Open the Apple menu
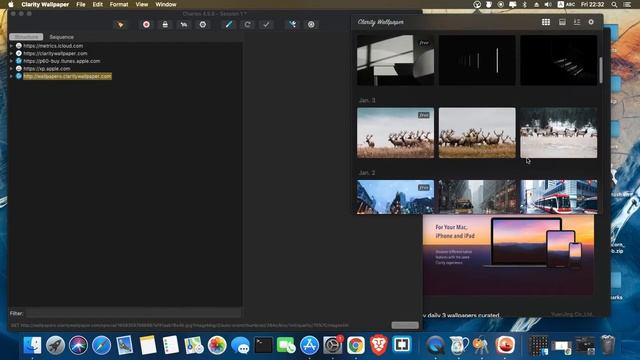This screenshot has height=360, width=640. [11, 4]
